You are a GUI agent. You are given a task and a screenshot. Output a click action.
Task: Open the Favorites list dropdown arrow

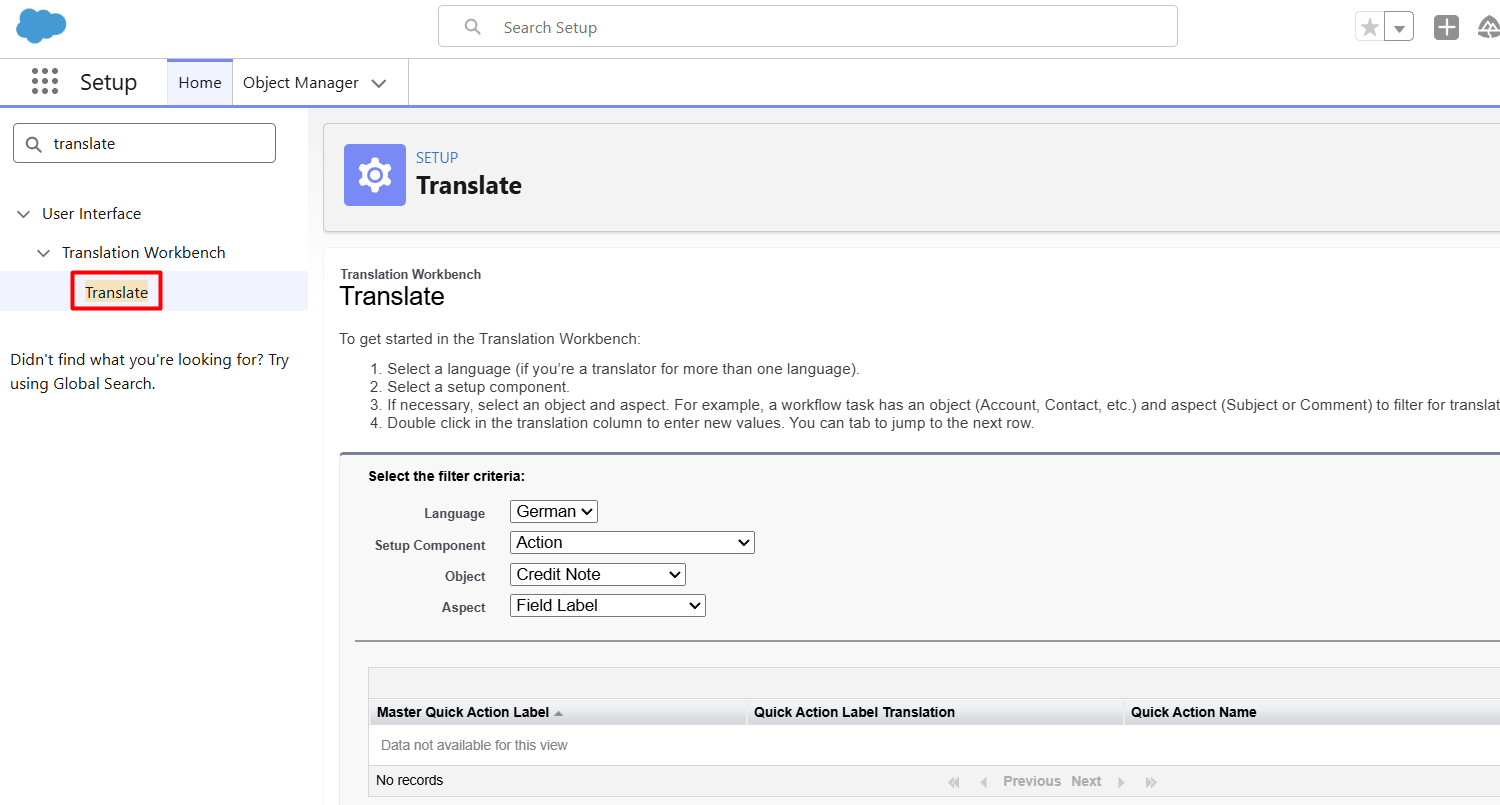[1400, 28]
